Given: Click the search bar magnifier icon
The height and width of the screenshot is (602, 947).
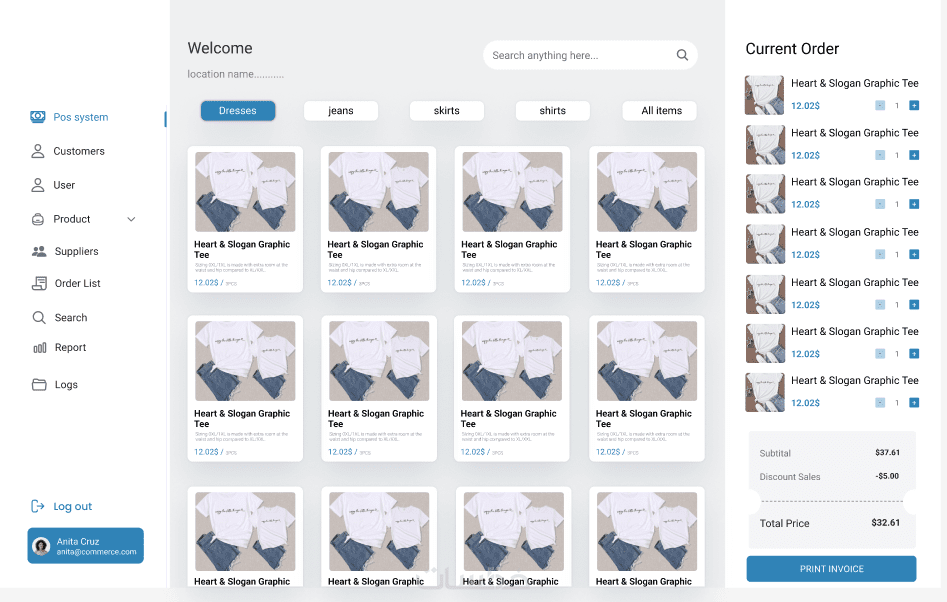Looking at the screenshot, I should pos(682,55).
